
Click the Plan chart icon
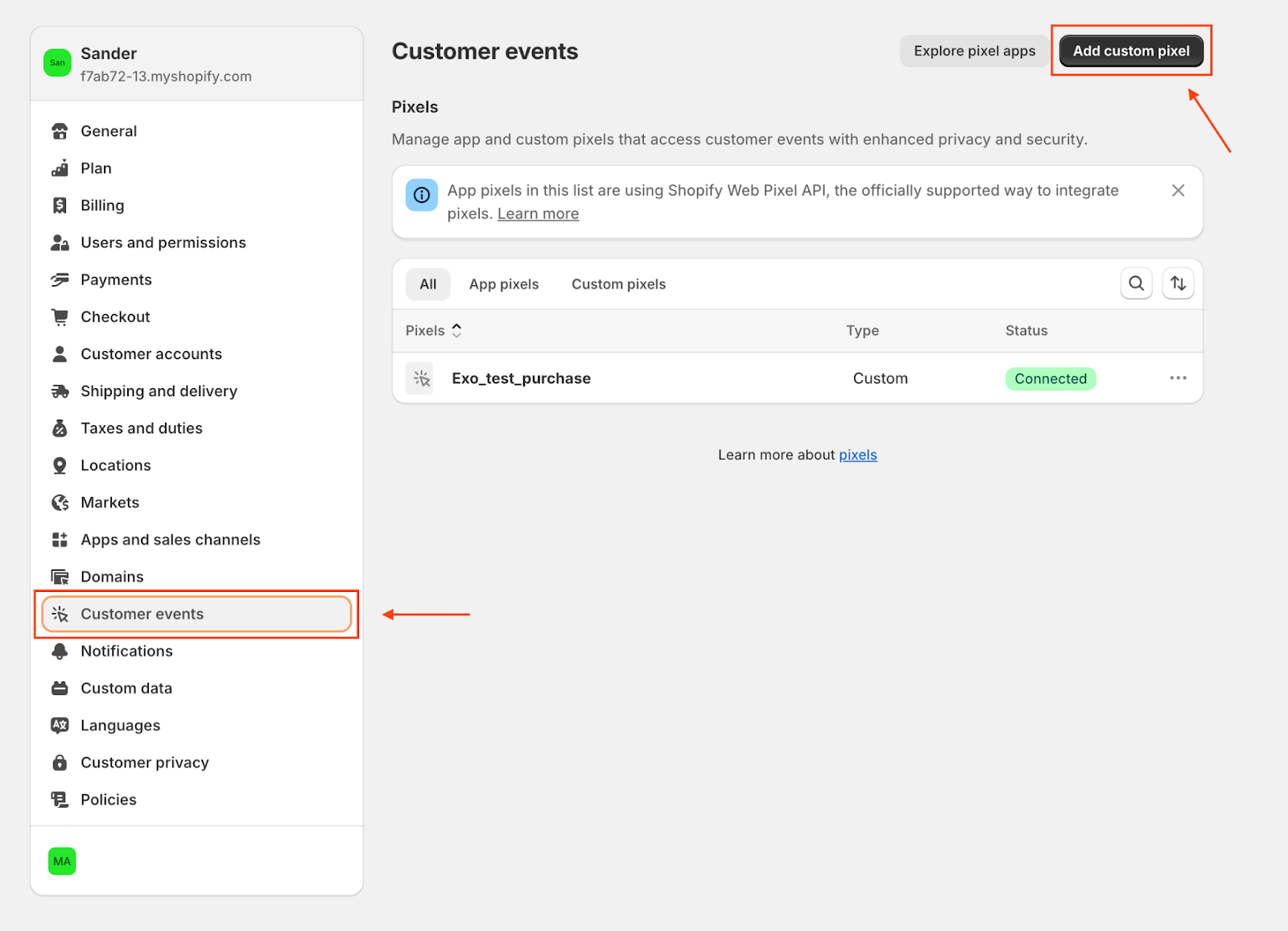pyautogui.click(x=60, y=168)
